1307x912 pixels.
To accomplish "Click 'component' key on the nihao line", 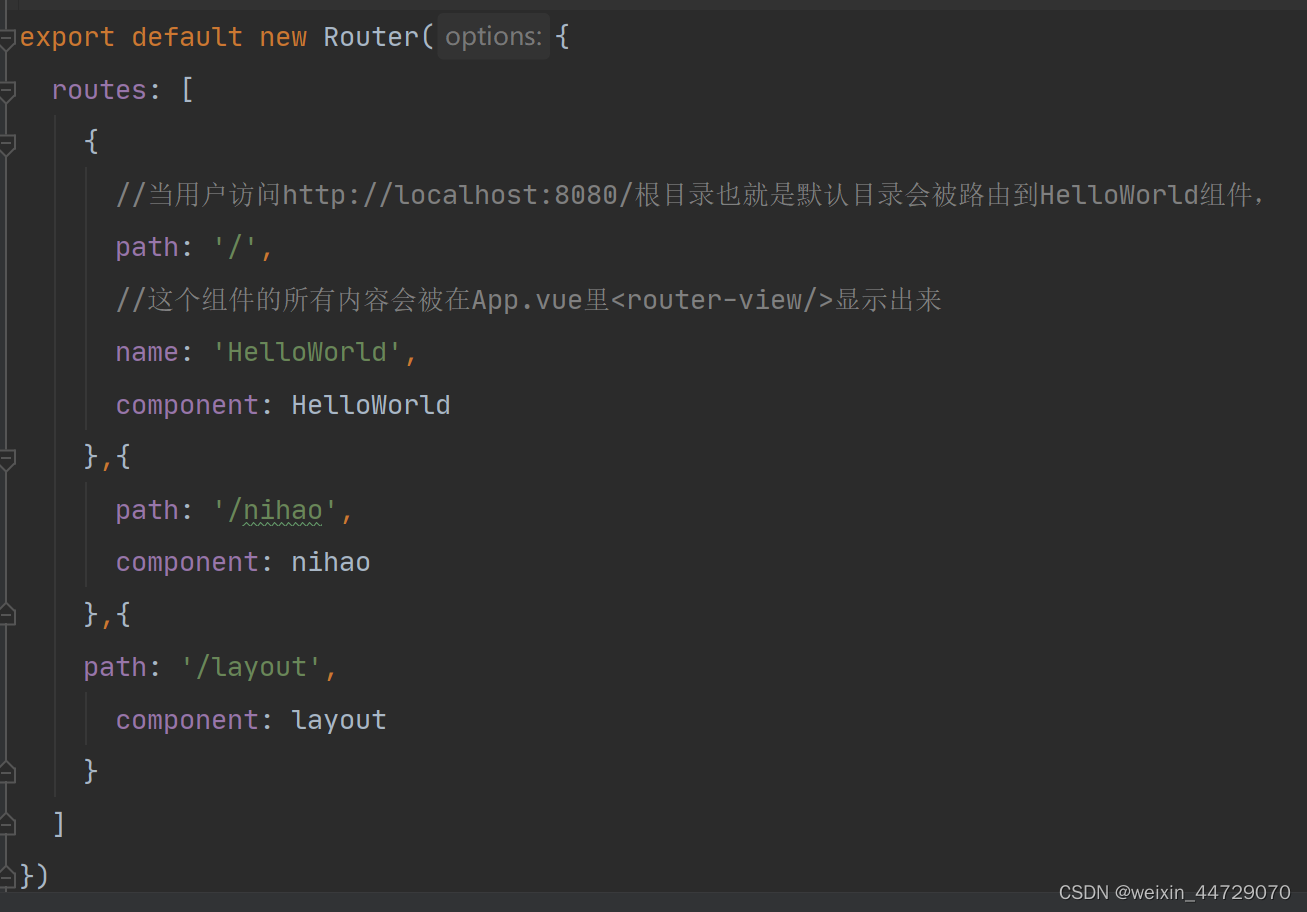I will point(187,562).
